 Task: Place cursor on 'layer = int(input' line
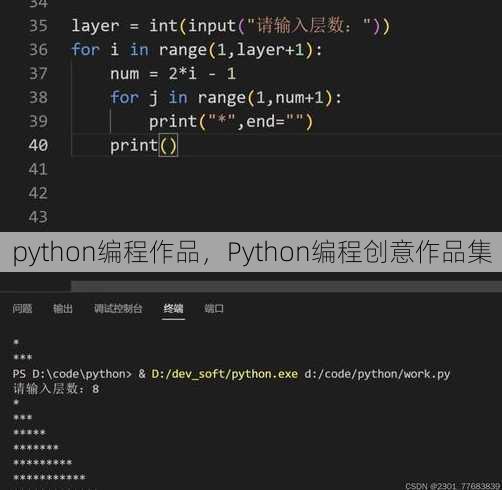[231, 26]
